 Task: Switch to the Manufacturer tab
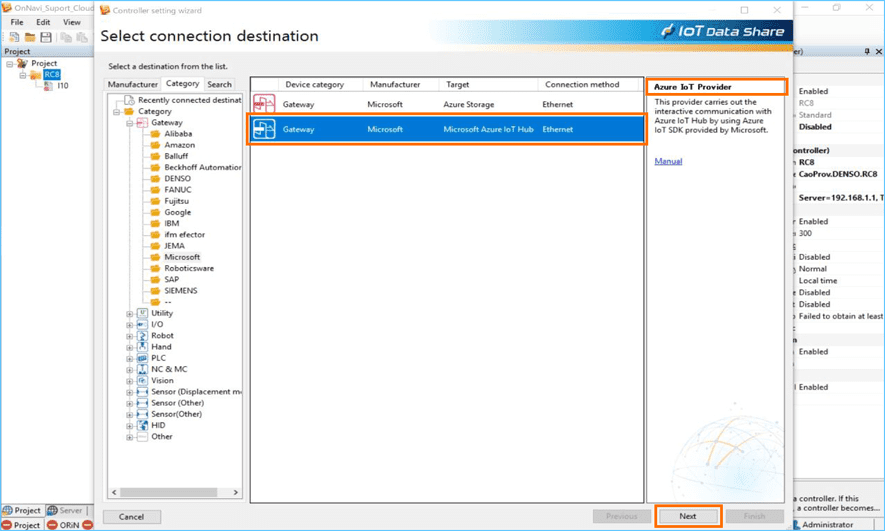(x=133, y=84)
